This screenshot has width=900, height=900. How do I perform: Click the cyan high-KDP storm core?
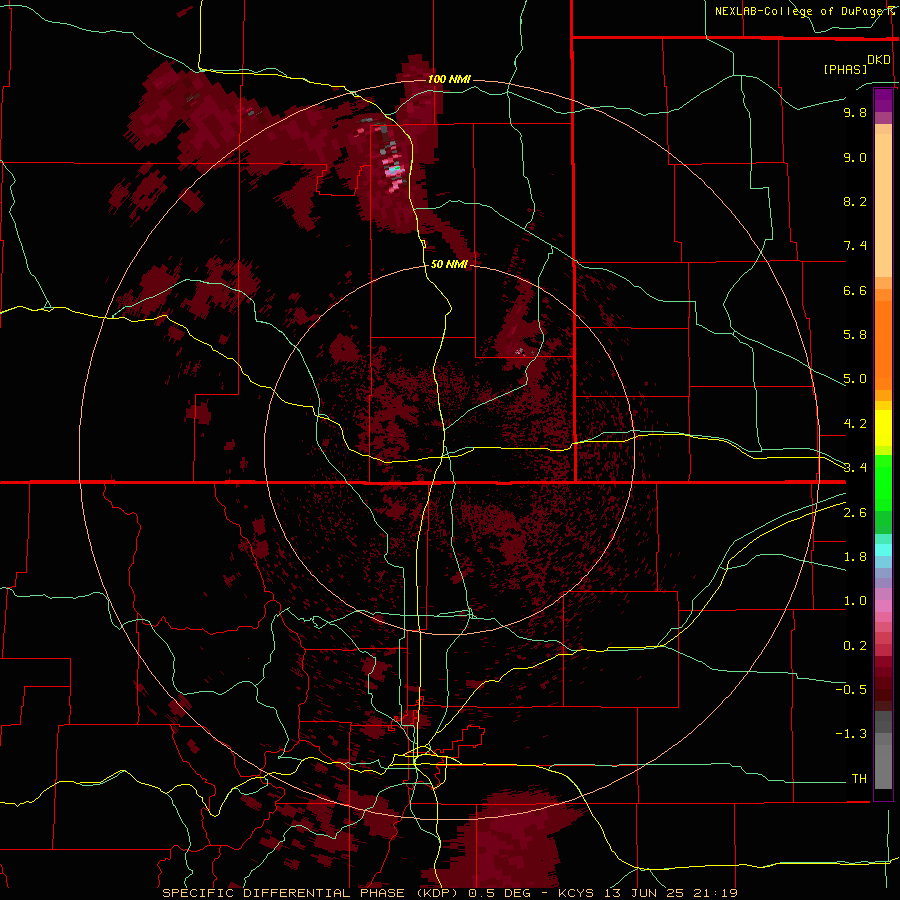[x=393, y=170]
